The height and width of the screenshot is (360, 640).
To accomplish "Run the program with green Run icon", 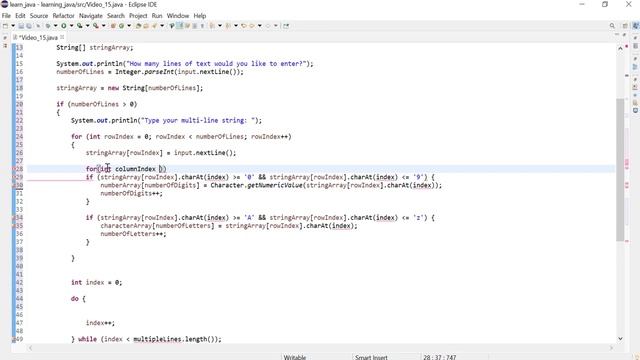I will 64,26.
